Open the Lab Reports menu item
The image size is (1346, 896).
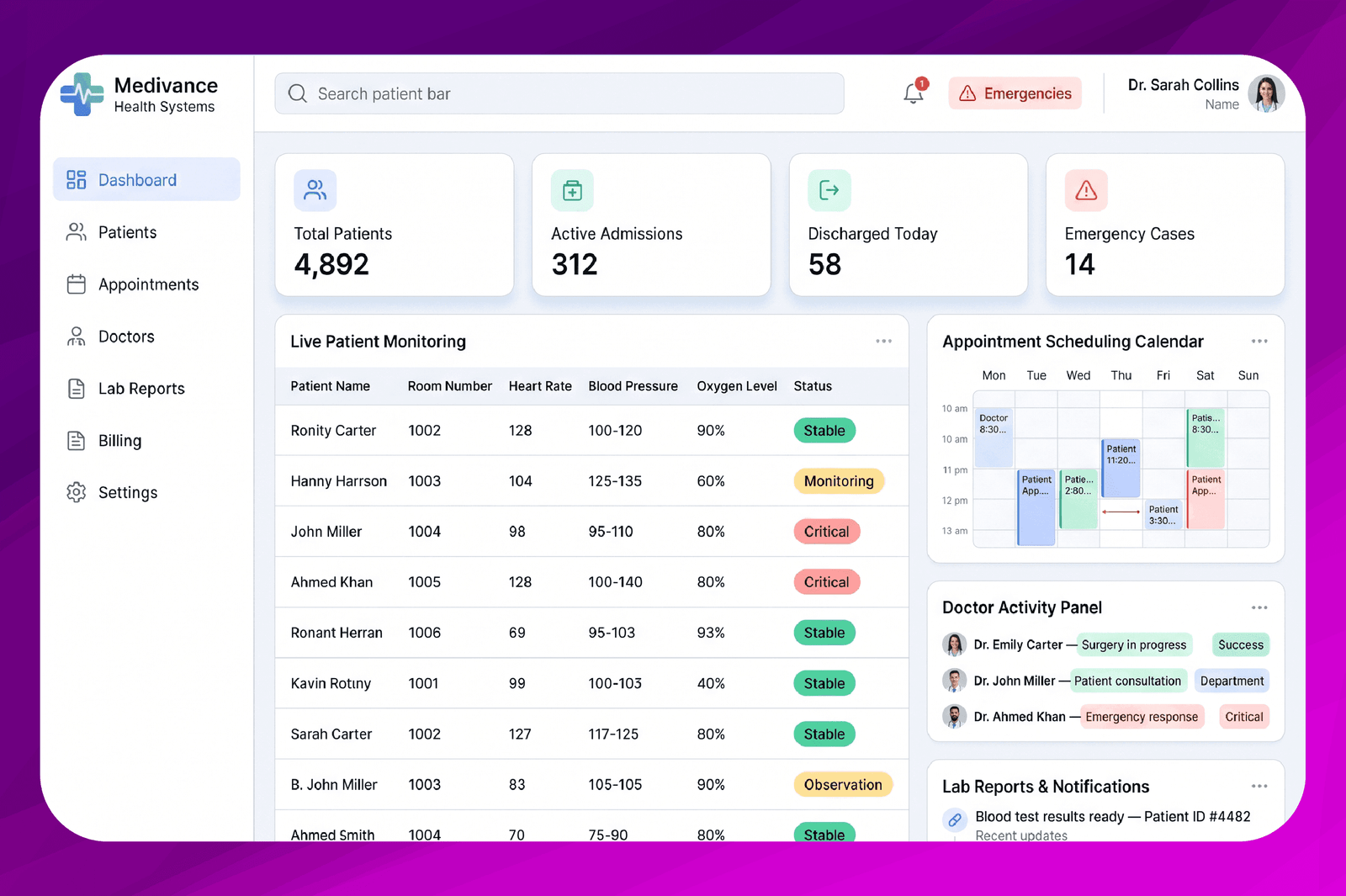[146, 389]
